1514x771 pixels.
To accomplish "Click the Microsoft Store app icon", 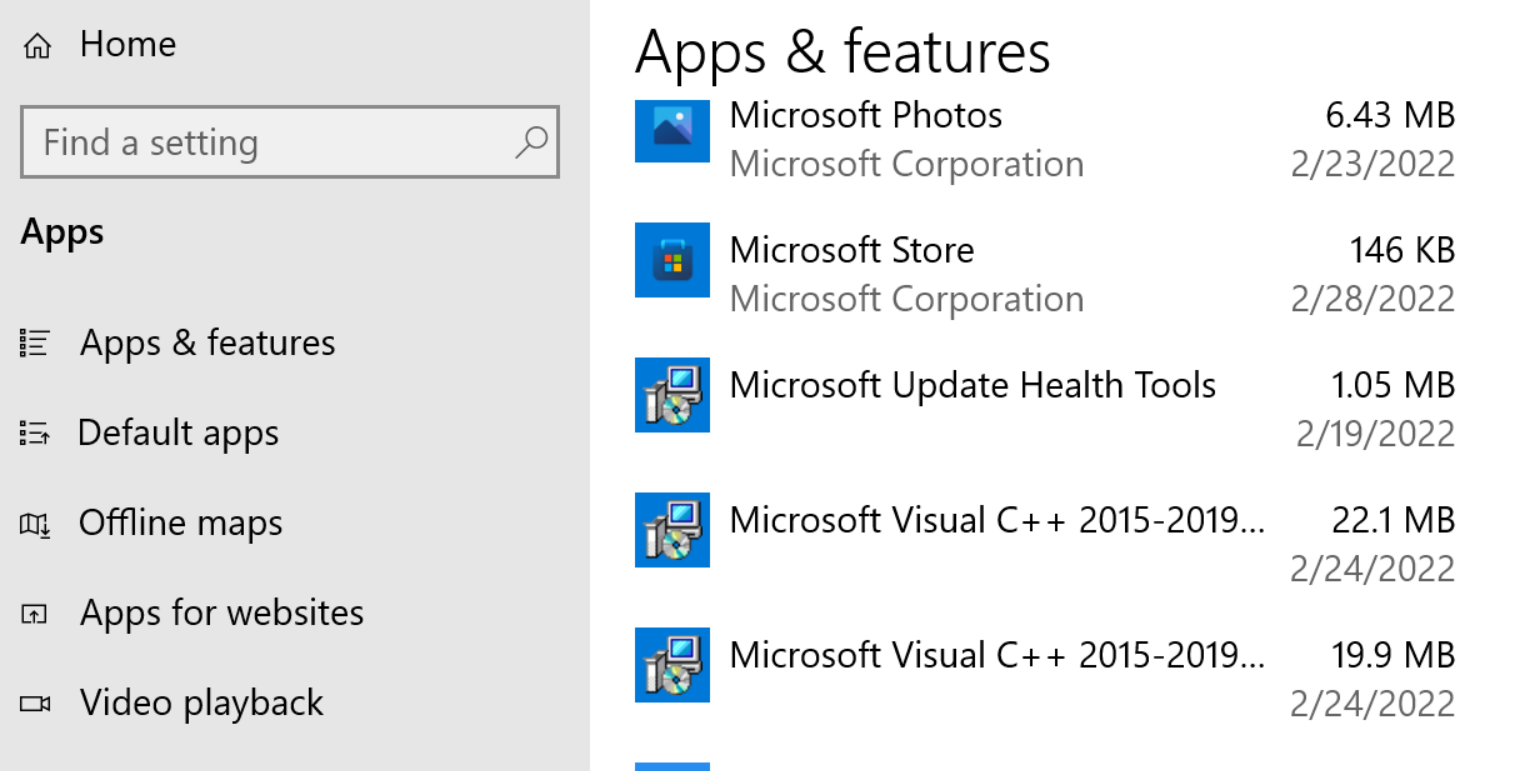I will (672, 260).
